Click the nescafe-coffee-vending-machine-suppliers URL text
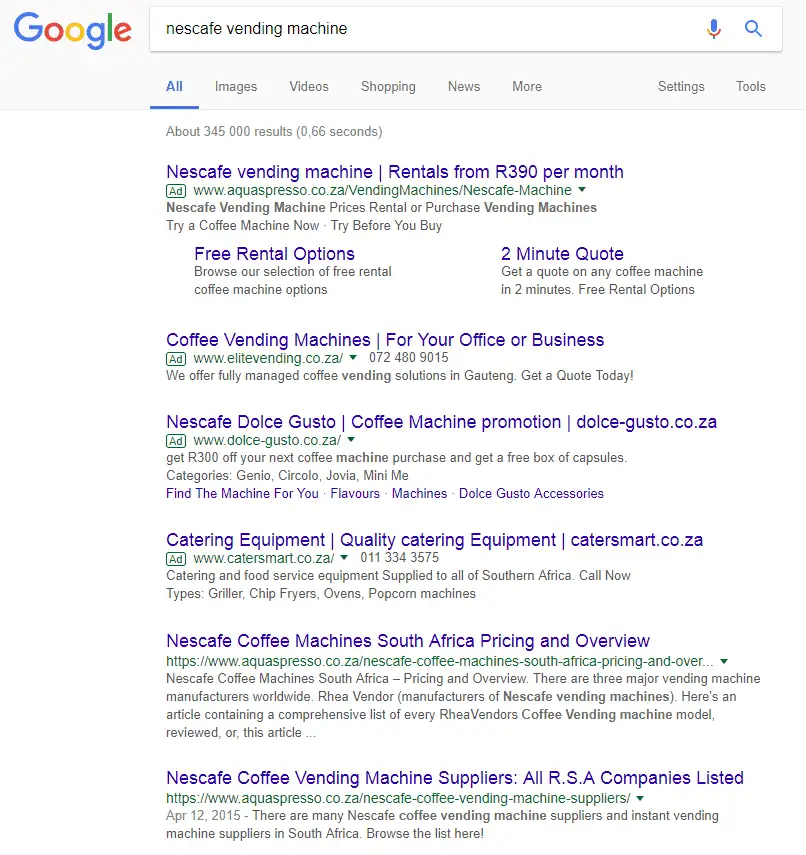Image resolution: width=806 pixels, height=855 pixels. [x=398, y=798]
